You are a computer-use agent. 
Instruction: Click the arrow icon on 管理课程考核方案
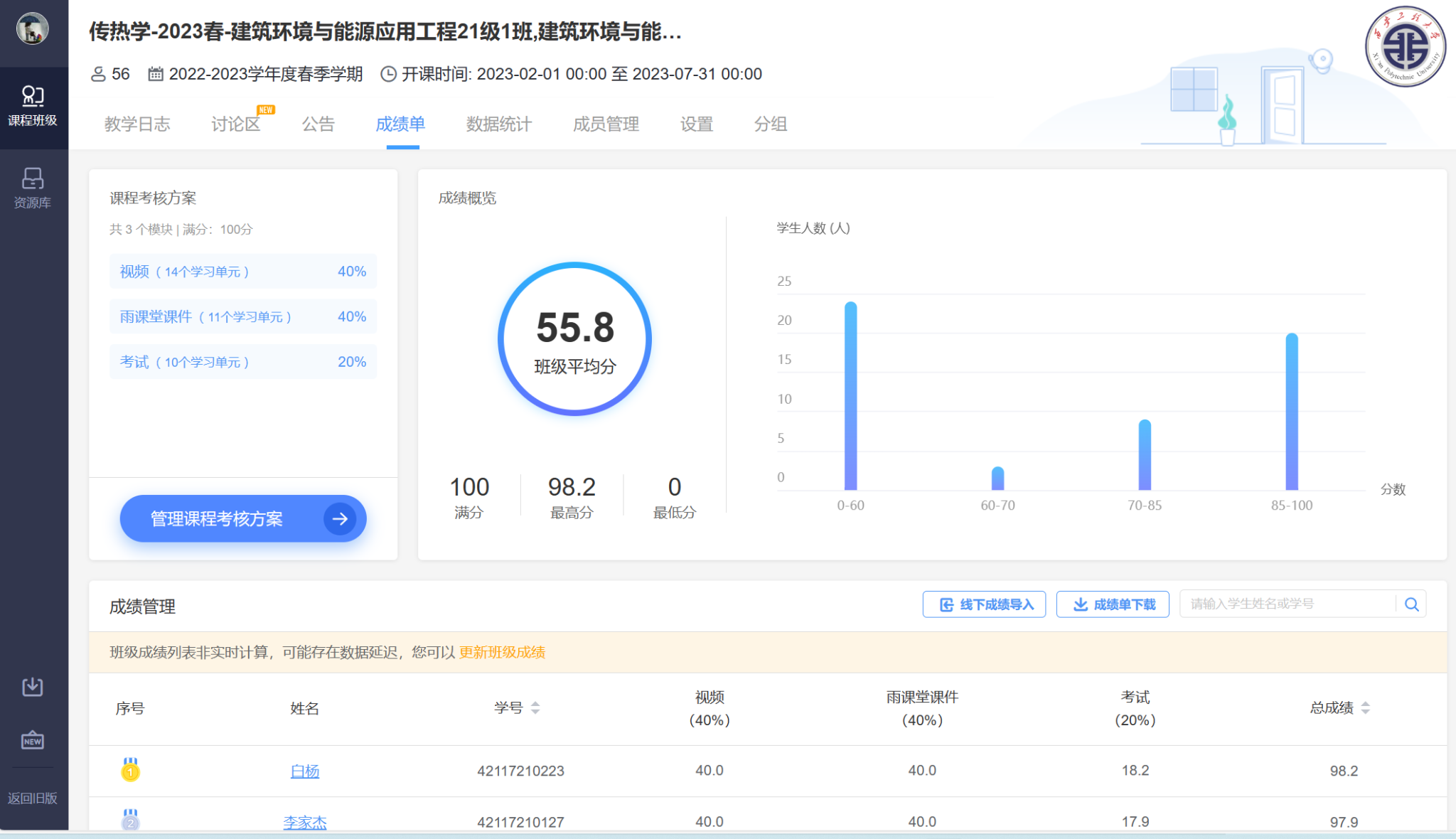pyautogui.click(x=340, y=519)
